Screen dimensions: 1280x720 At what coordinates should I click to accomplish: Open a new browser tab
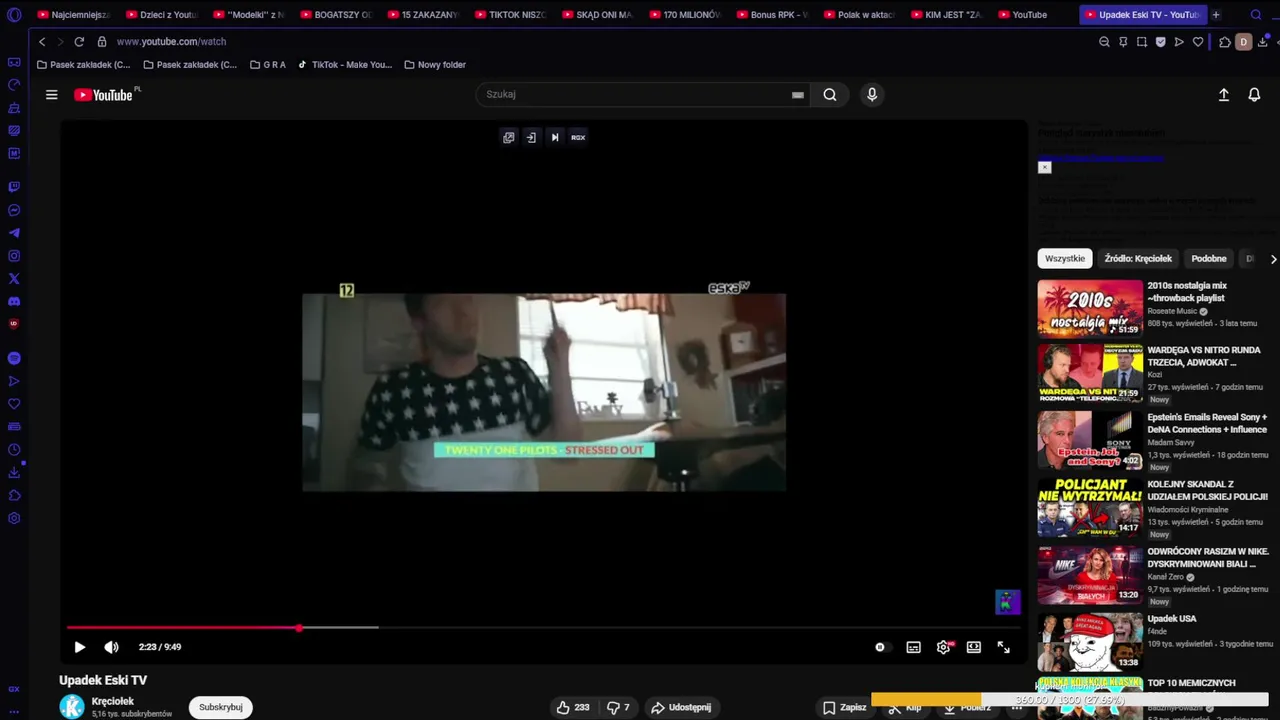pyautogui.click(x=1216, y=15)
